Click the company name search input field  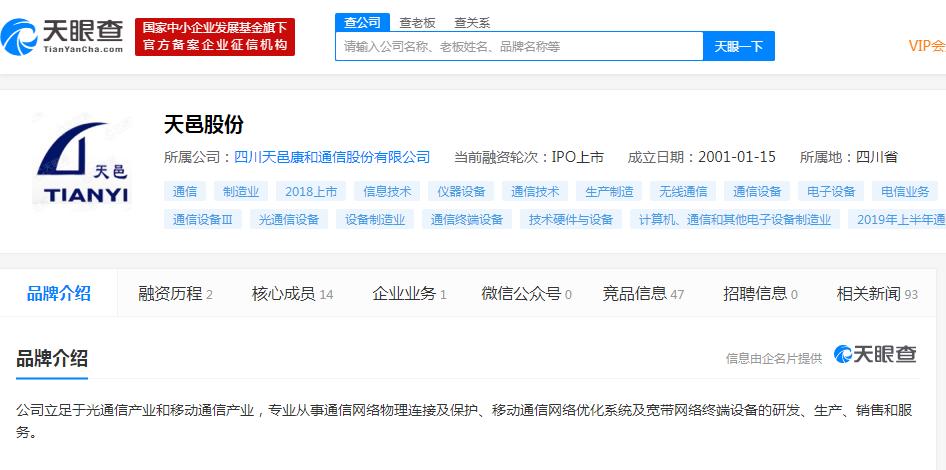[x=518, y=46]
